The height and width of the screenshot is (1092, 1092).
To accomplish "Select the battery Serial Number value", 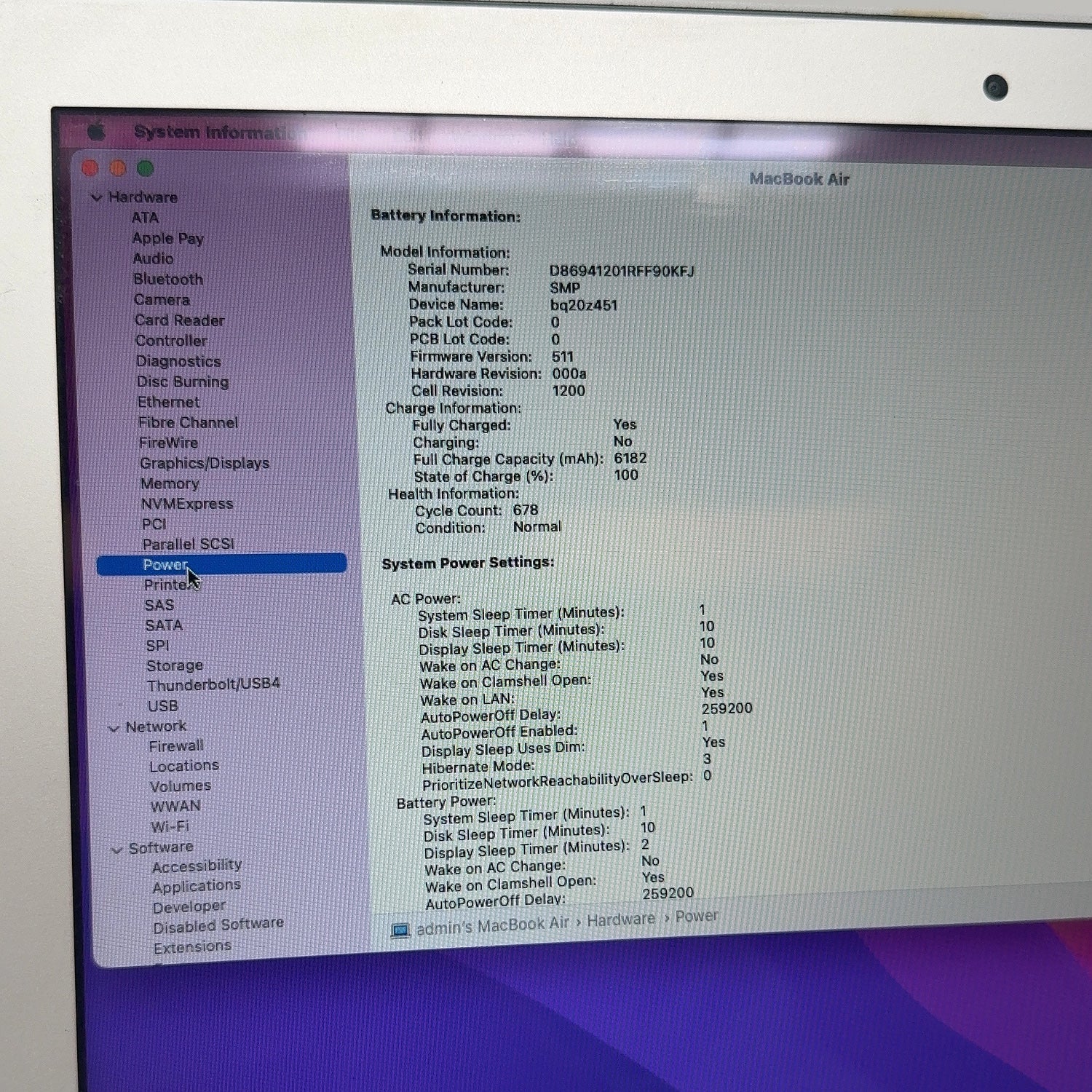I will pyautogui.click(x=622, y=271).
